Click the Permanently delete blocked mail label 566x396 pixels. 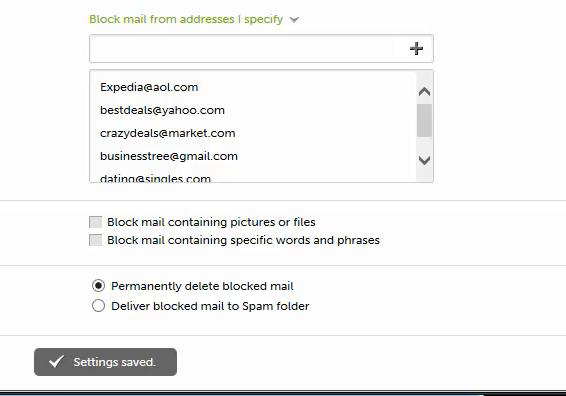tap(202, 286)
